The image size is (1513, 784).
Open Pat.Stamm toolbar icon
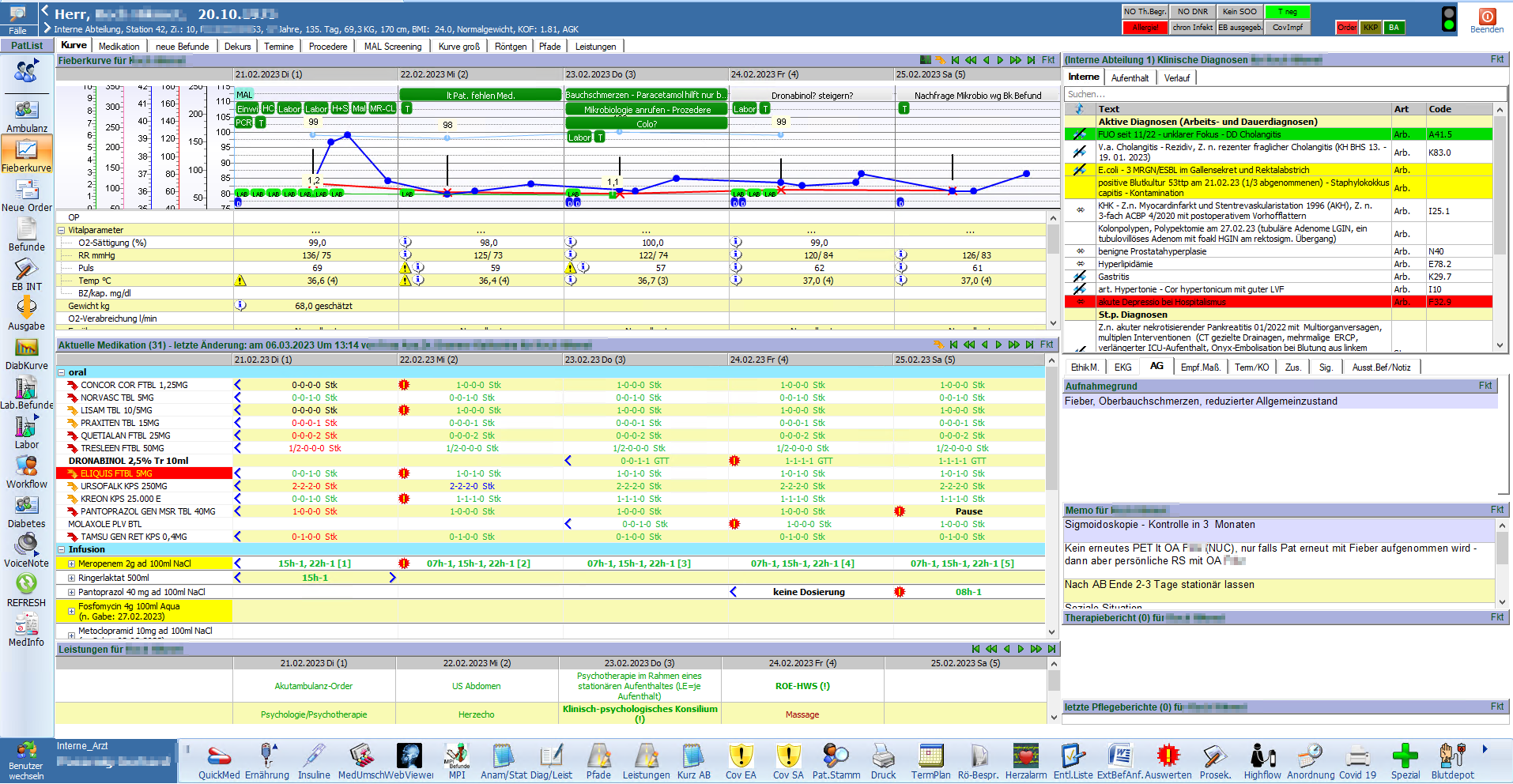(836, 762)
